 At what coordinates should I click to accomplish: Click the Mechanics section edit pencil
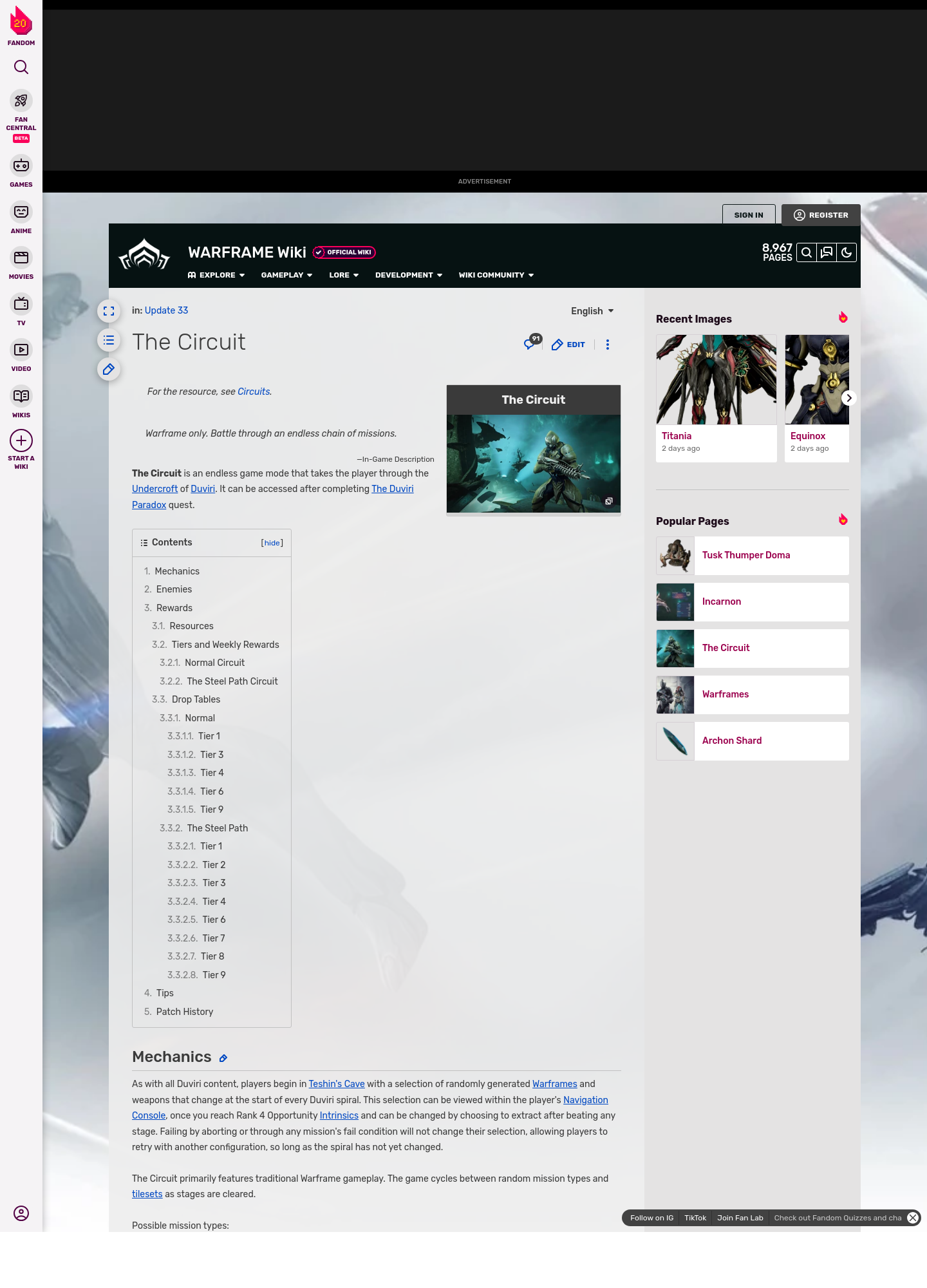tap(223, 1058)
